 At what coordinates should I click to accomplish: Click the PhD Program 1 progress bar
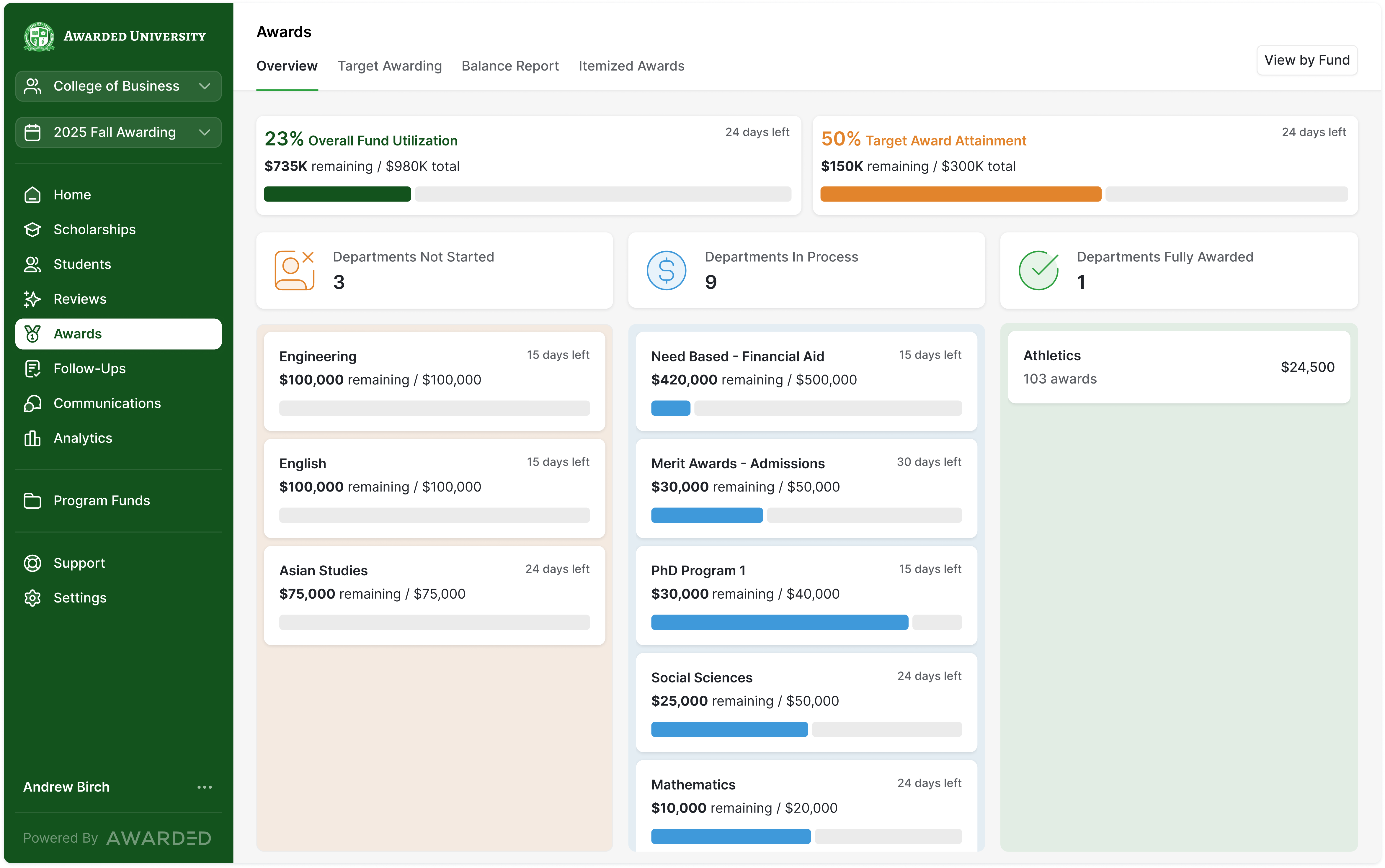coord(806,622)
